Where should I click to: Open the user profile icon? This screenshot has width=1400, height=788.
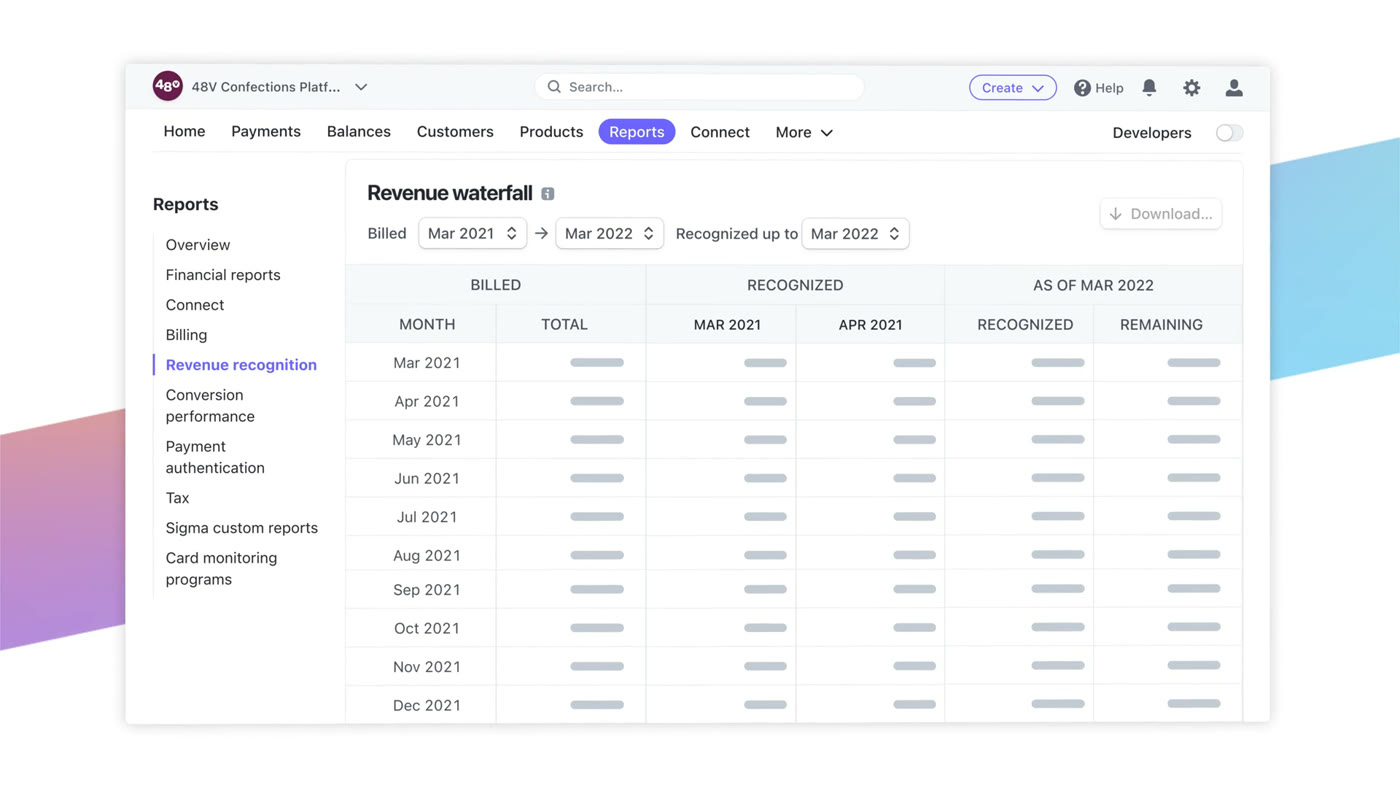click(x=1234, y=87)
